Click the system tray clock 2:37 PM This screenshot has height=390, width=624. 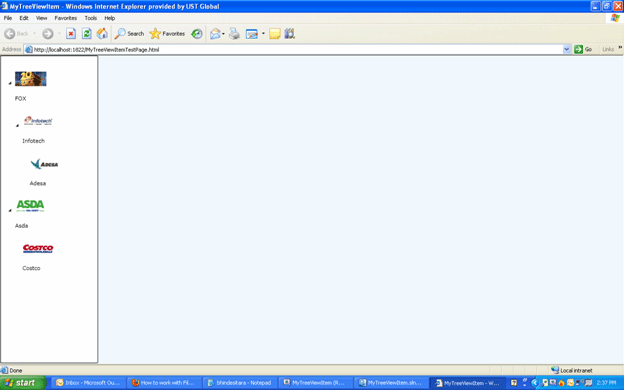coord(606,383)
